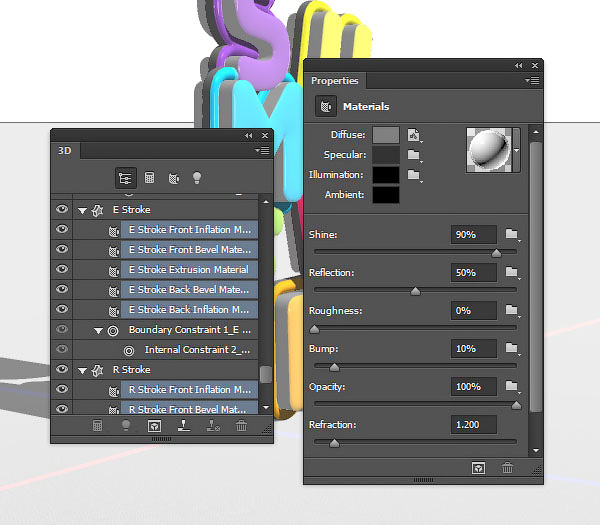The height and width of the screenshot is (525, 600).
Task: Collapse the E Stroke tree group
Action: pos(82,210)
